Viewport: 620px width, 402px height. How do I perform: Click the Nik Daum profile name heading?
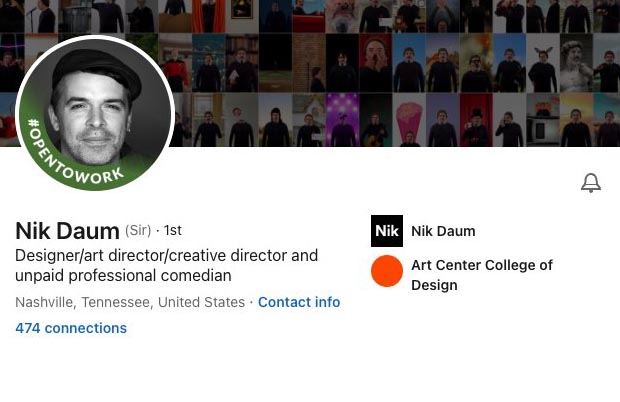(67, 231)
